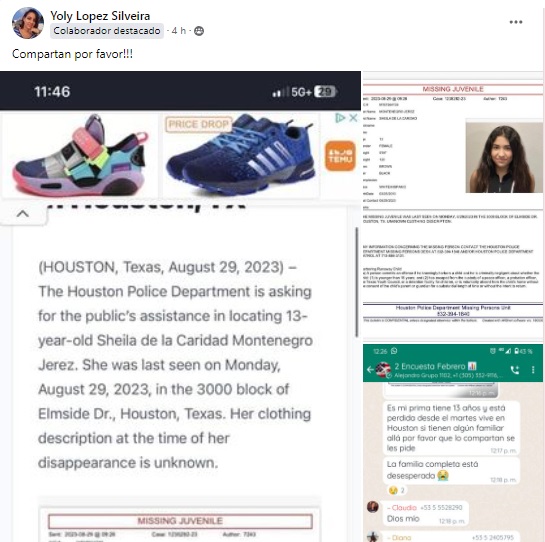Open the blue PRICE DROP sneaker ad
This screenshot has width=545, height=542.
(x=241, y=155)
